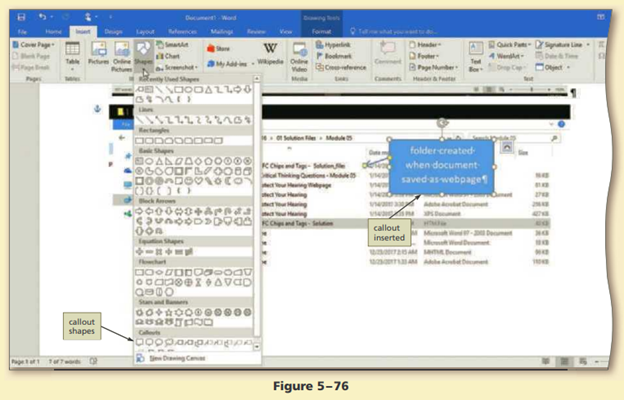
Task: Click Cross-reference in Links group
Action: (x=341, y=67)
